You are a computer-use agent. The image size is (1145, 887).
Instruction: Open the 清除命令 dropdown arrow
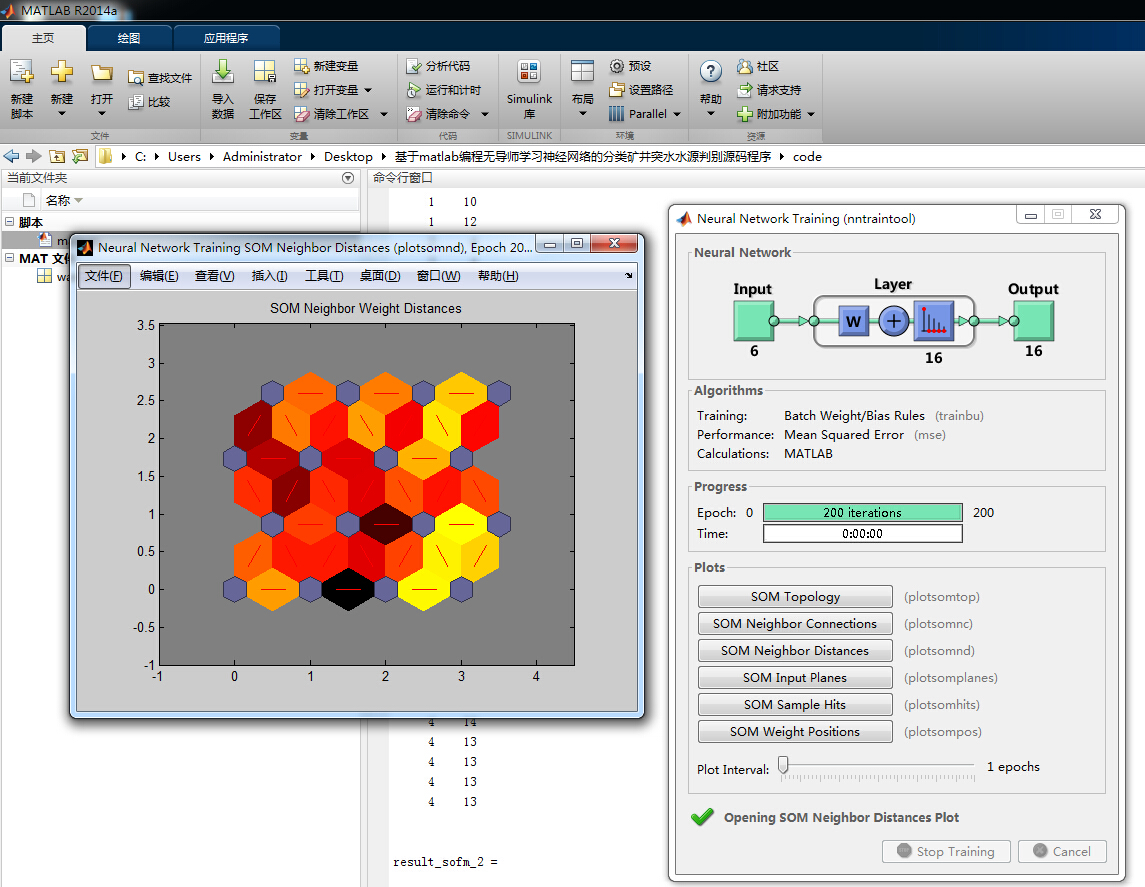tap(485, 114)
